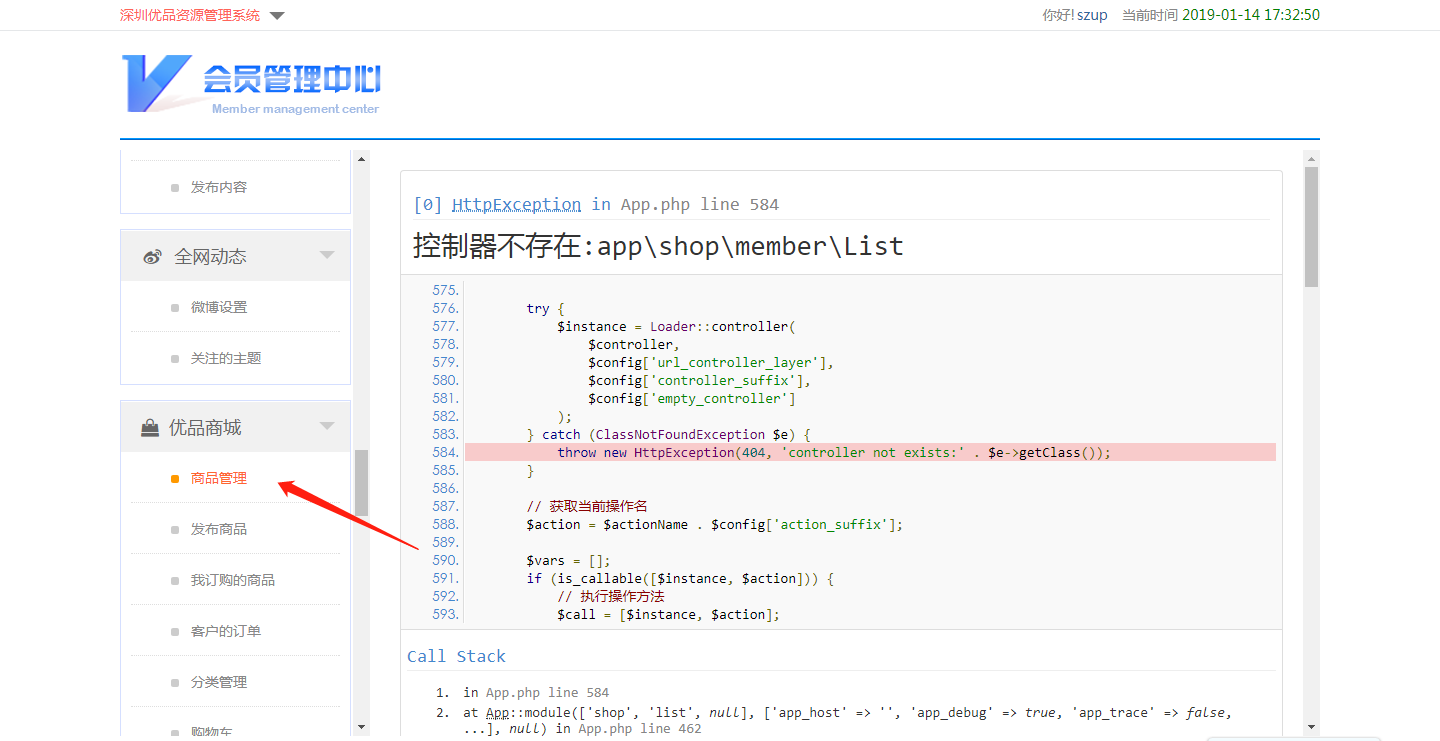Click the bullet icon beside 微博设置

(x=175, y=308)
